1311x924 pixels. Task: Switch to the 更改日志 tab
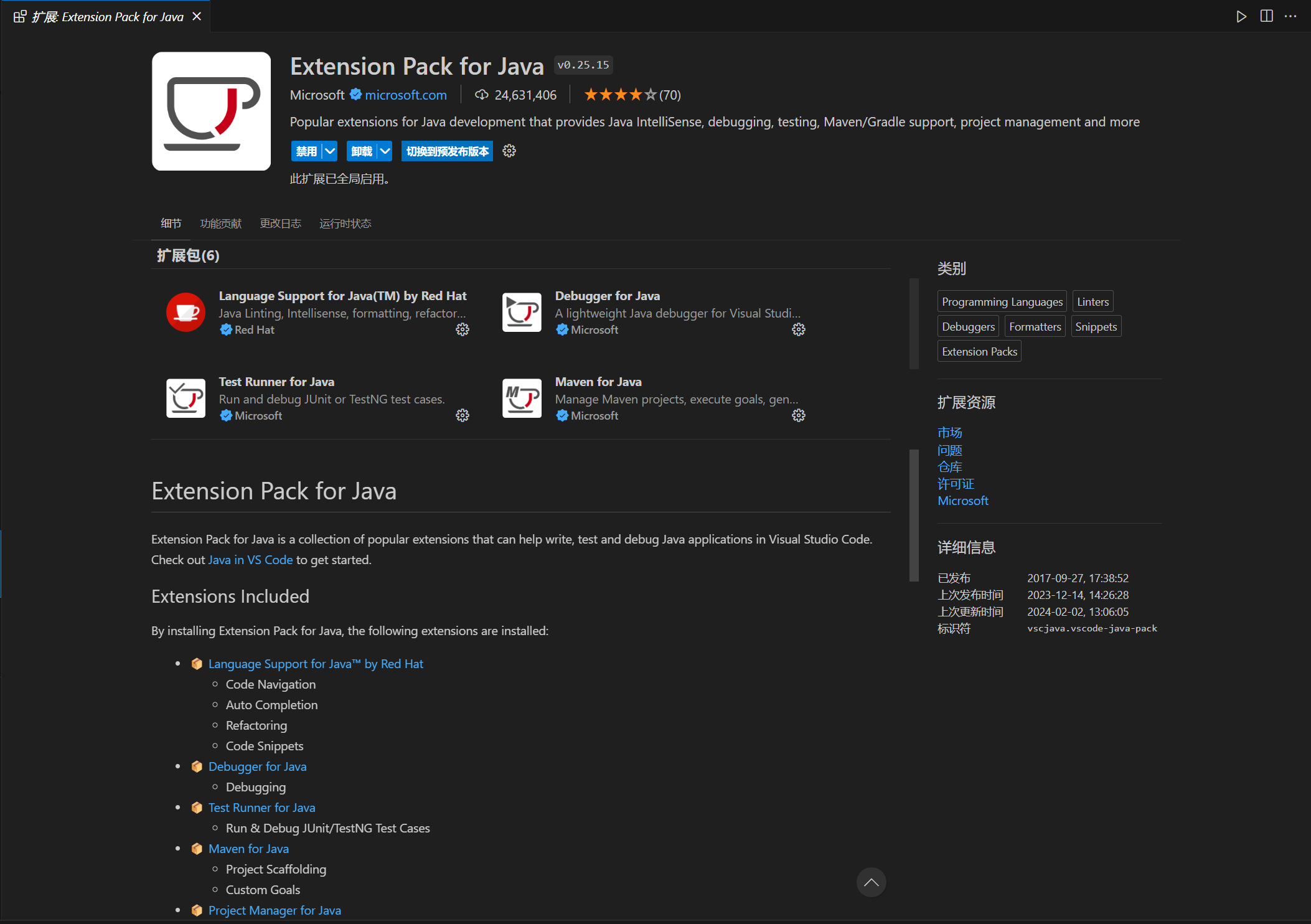(x=280, y=224)
